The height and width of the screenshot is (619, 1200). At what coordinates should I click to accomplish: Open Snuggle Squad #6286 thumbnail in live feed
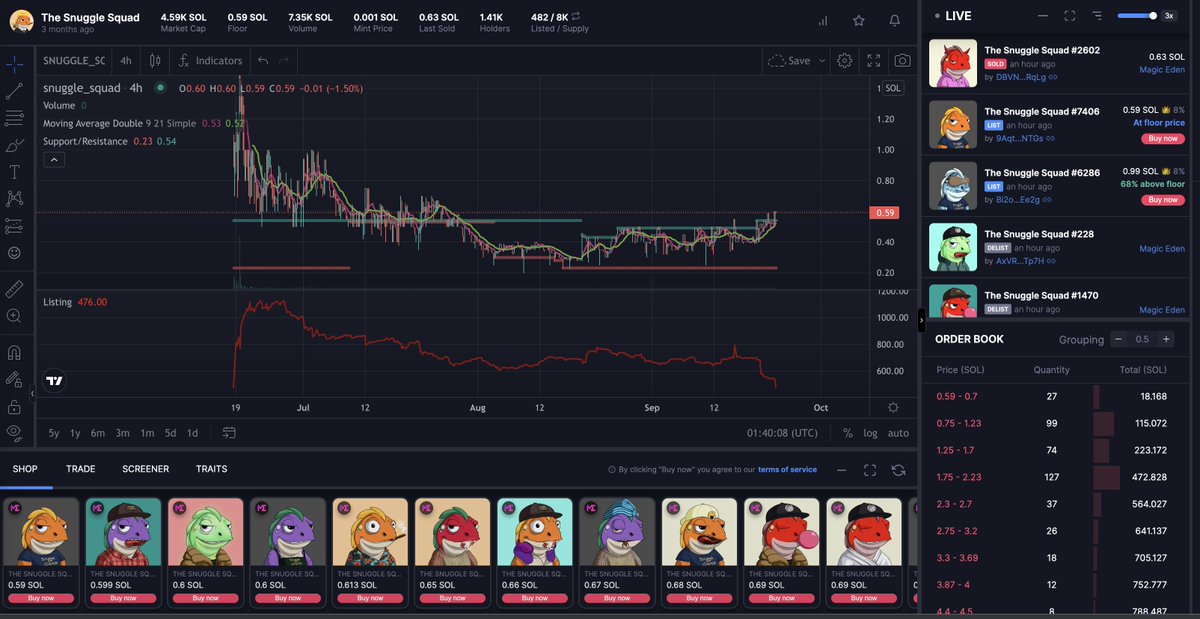(953, 186)
